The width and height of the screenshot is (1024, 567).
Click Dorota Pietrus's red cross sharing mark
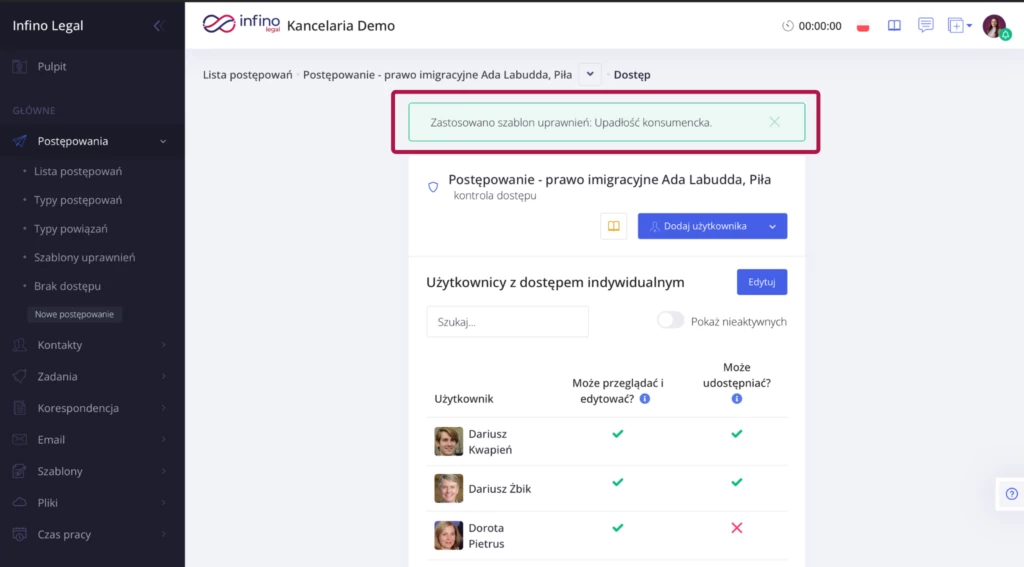737,528
